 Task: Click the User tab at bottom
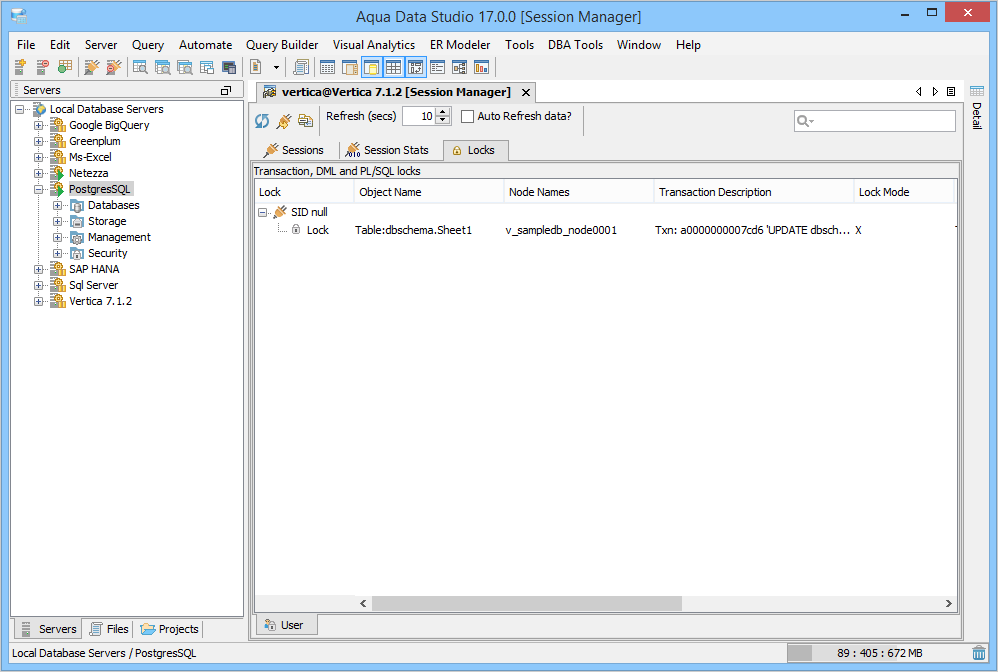(x=286, y=625)
